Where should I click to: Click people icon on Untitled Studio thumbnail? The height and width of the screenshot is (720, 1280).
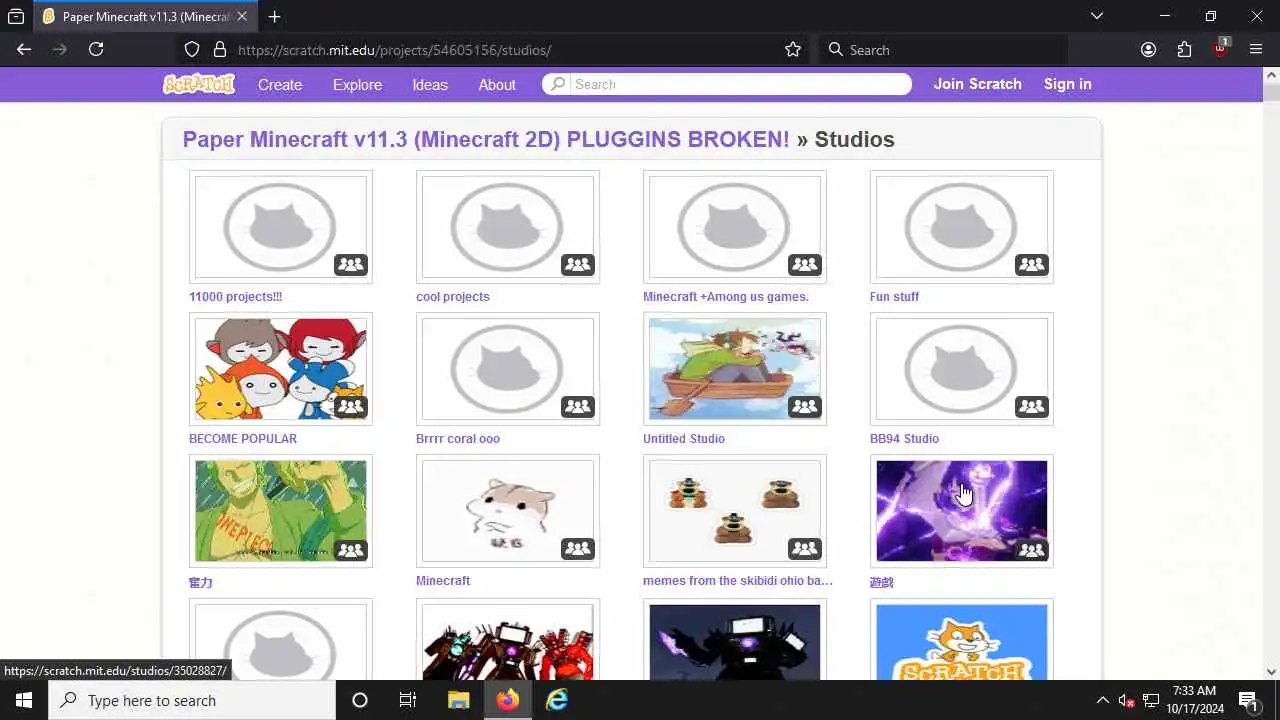pos(804,407)
